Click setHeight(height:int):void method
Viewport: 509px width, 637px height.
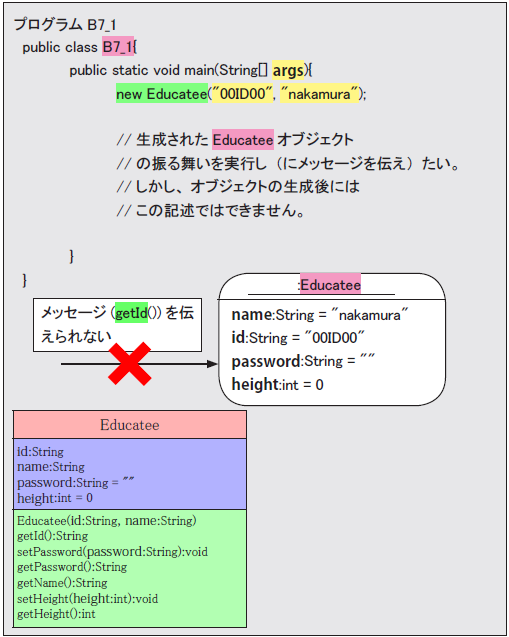87,598
